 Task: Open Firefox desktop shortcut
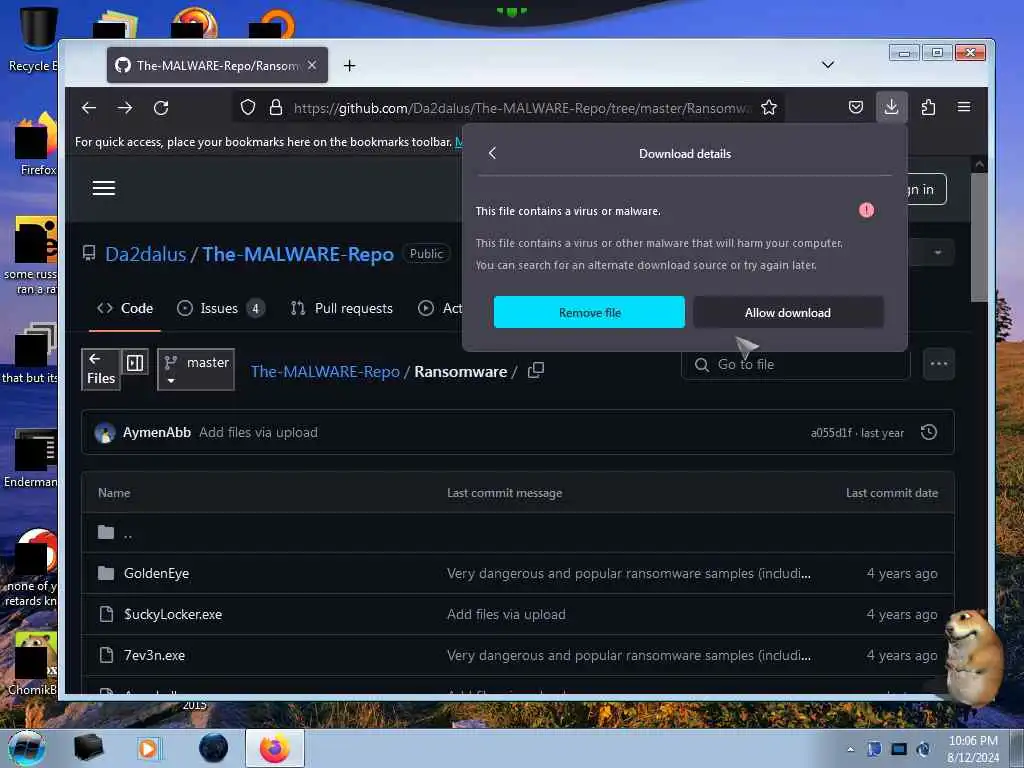point(36,144)
